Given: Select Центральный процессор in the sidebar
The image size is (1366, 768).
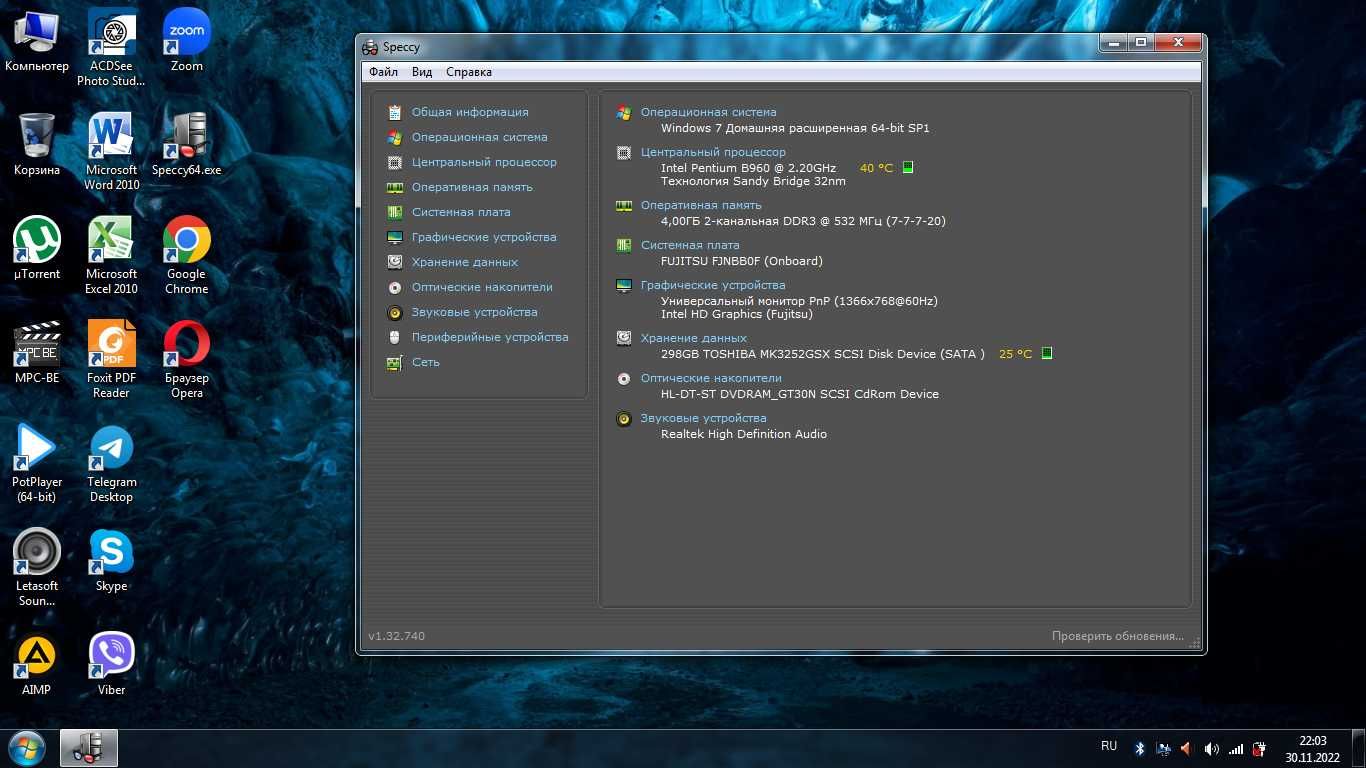Looking at the screenshot, I should click(x=484, y=162).
